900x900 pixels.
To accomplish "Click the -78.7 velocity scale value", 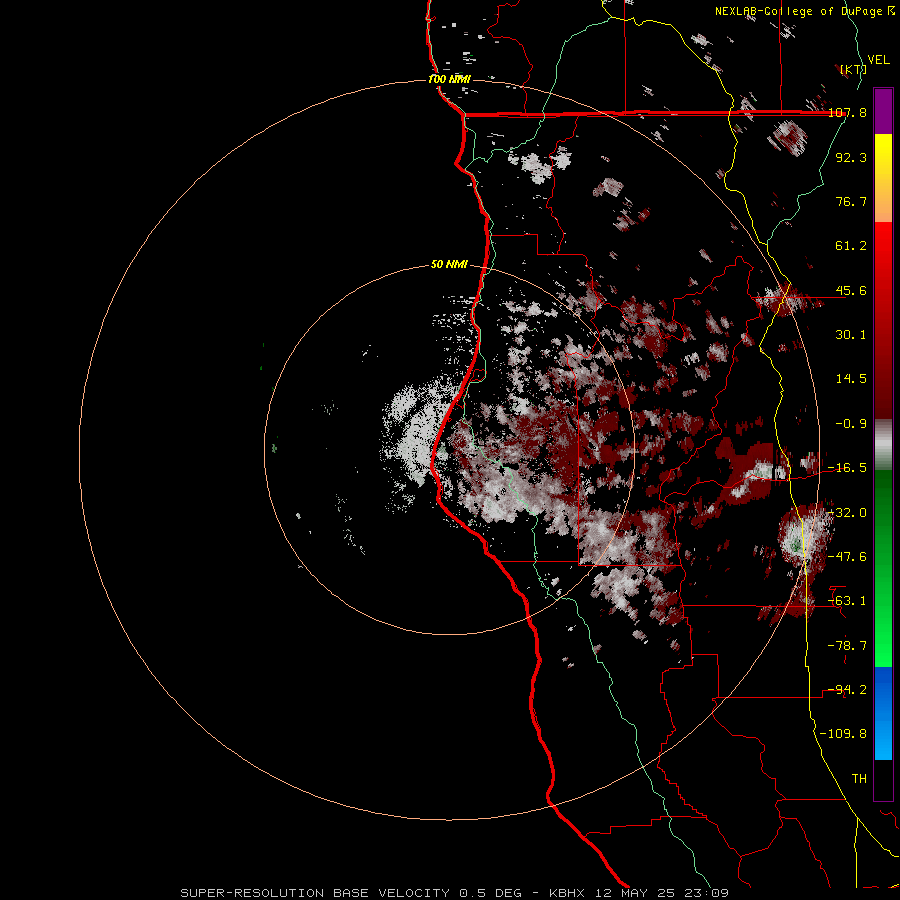I will (x=847, y=646).
